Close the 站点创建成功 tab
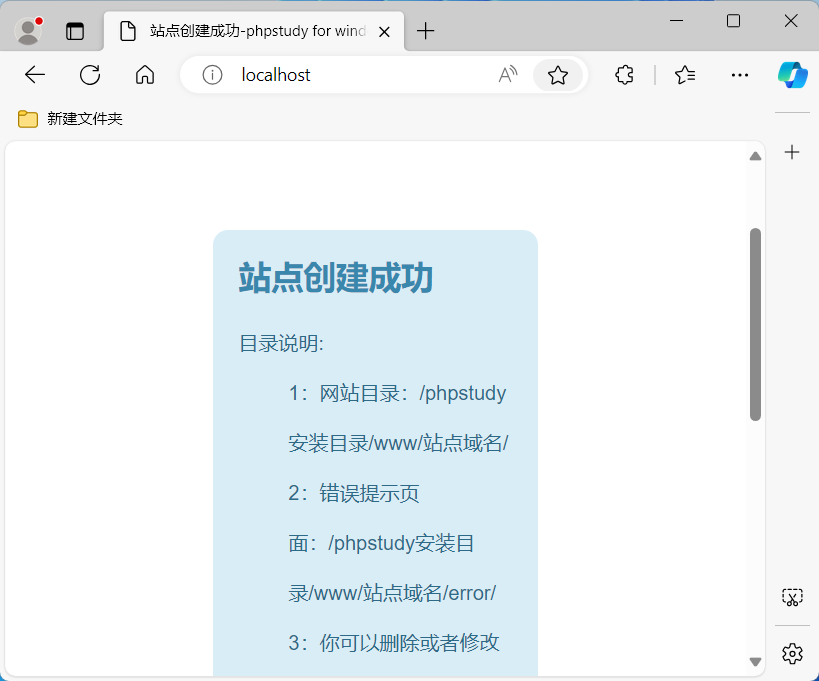The image size is (819, 681). tap(384, 32)
